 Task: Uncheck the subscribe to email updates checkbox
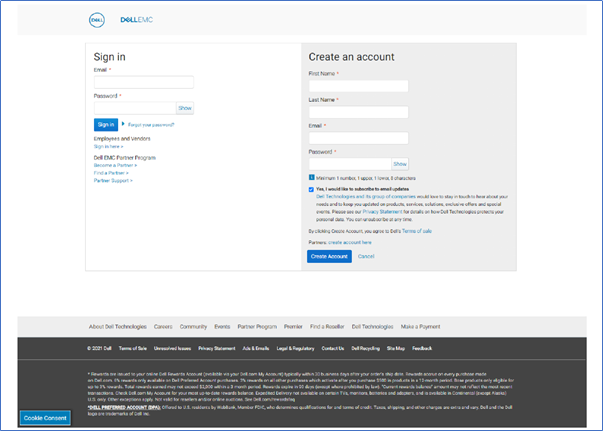coord(311,189)
